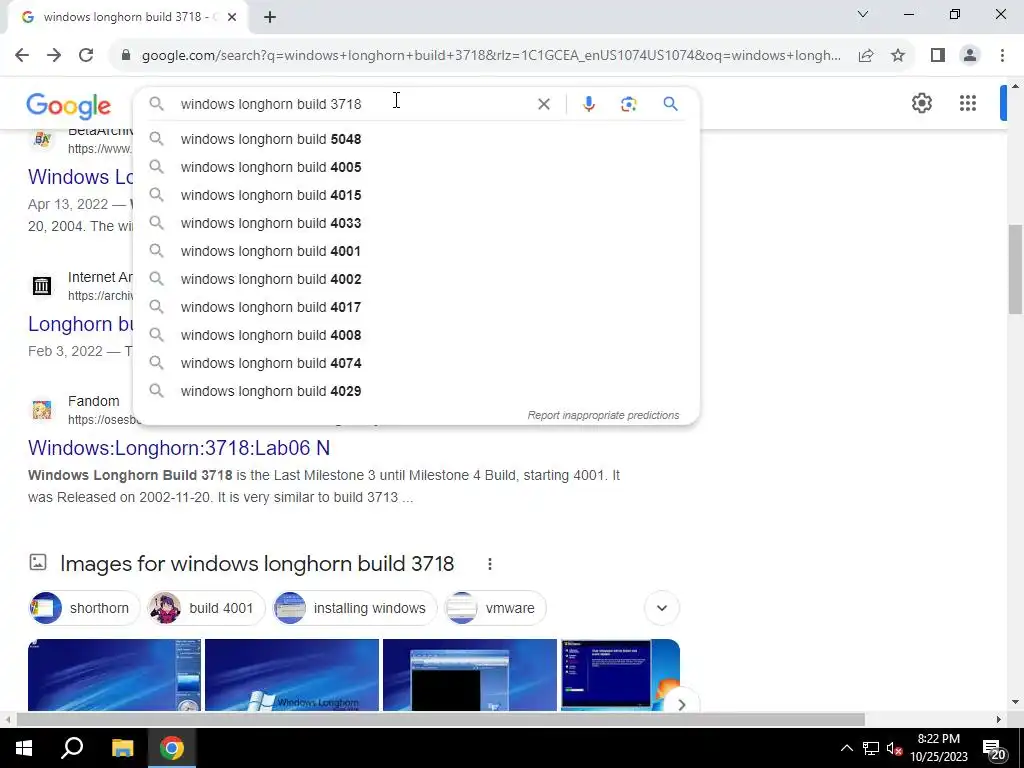
Task: Open File Explorer from the taskbar
Action: click(122, 748)
